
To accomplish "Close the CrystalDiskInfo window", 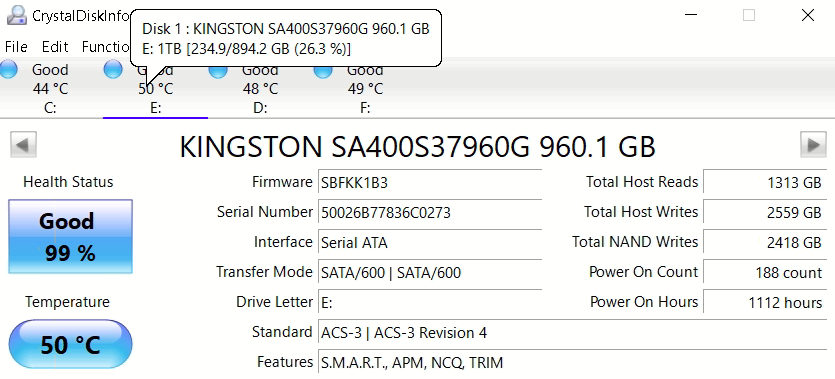I will coord(807,15).
